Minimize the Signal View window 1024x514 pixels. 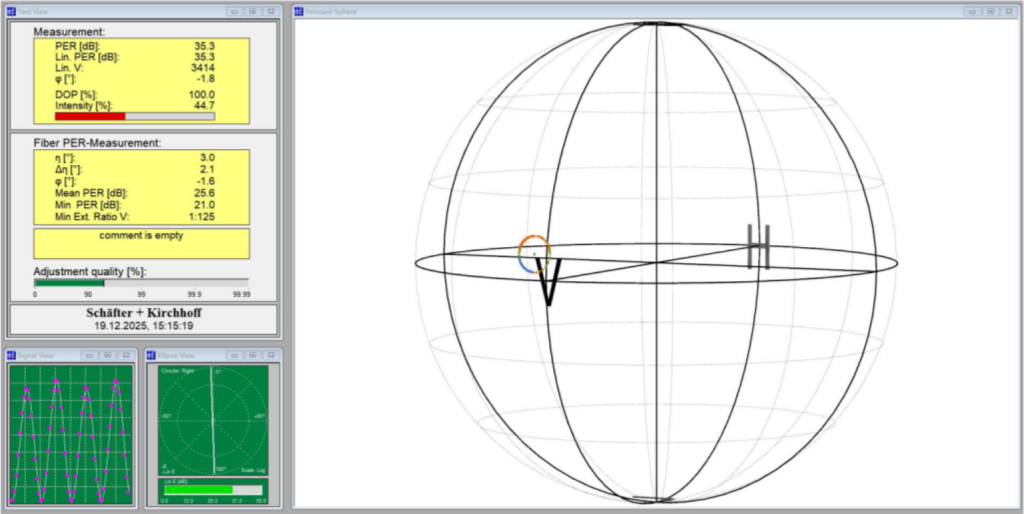tap(89, 355)
